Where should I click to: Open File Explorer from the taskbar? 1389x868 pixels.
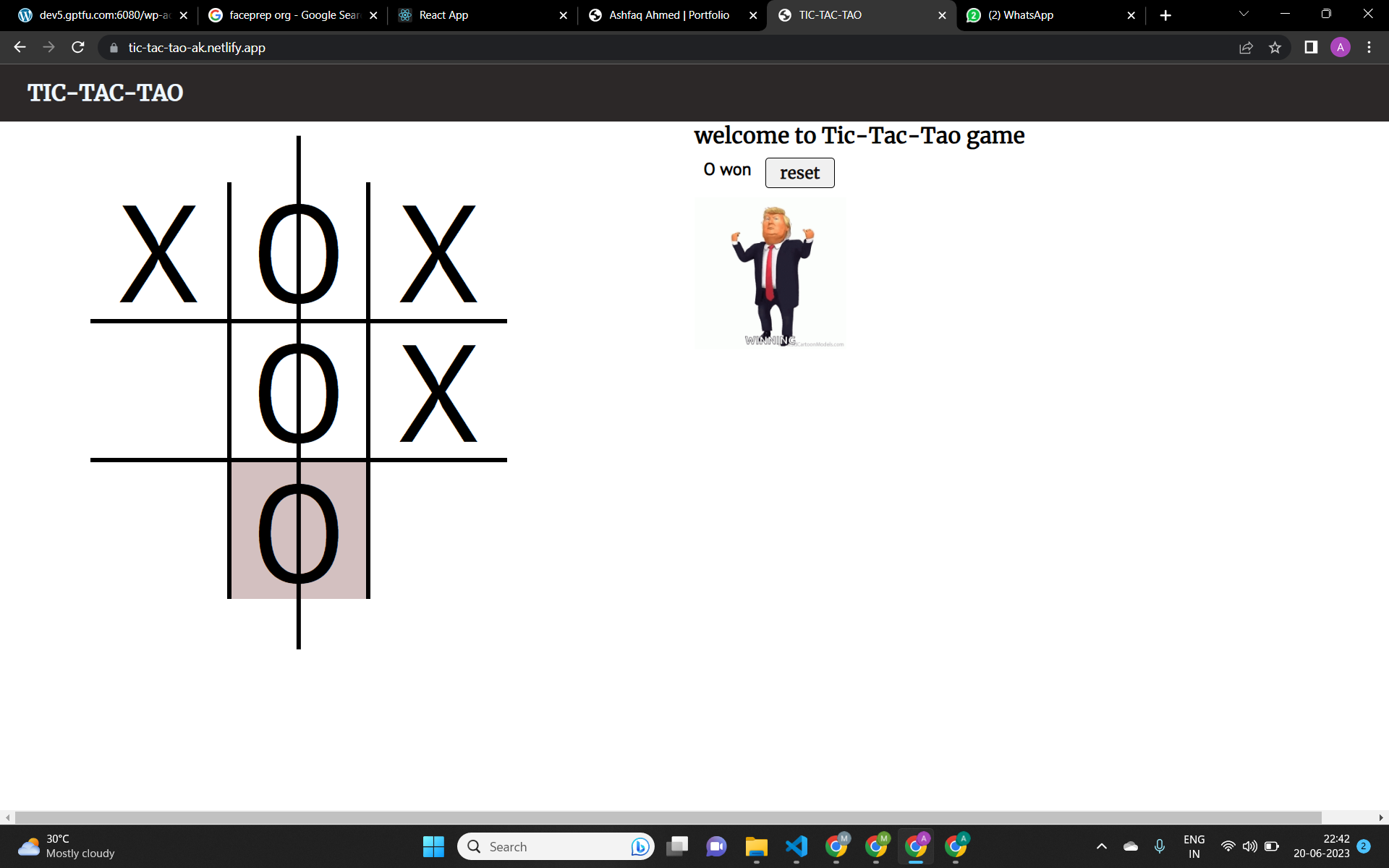coord(756,846)
